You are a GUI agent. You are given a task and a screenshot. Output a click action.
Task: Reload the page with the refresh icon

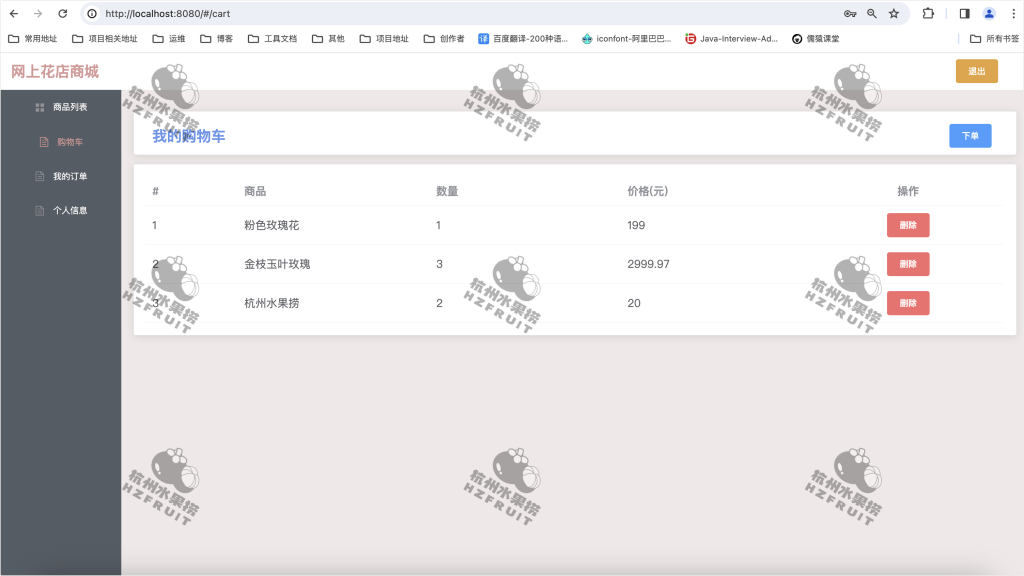click(64, 14)
